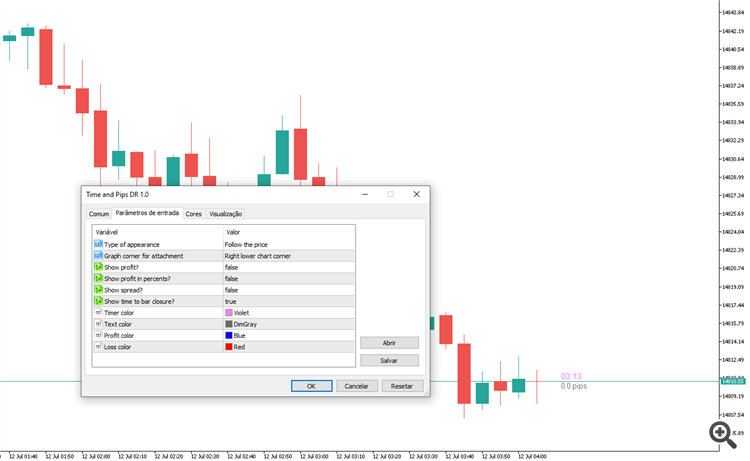The height and width of the screenshot is (461, 750).
Task: Close the Time and Pips DR dialog
Action: [x=417, y=194]
